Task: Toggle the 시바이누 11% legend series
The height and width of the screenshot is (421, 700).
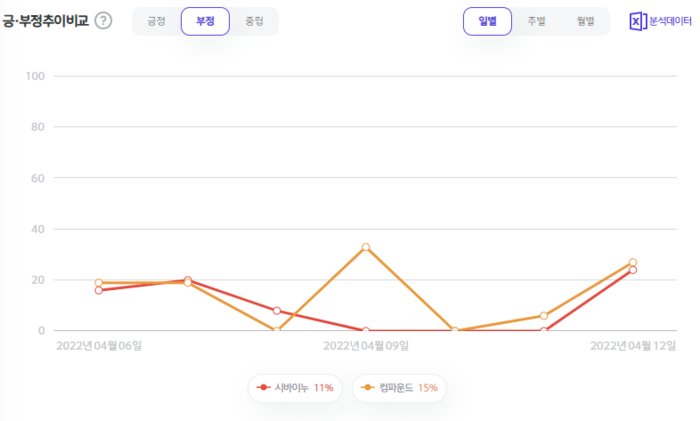Action: pyautogui.click(x=296, y=387)
